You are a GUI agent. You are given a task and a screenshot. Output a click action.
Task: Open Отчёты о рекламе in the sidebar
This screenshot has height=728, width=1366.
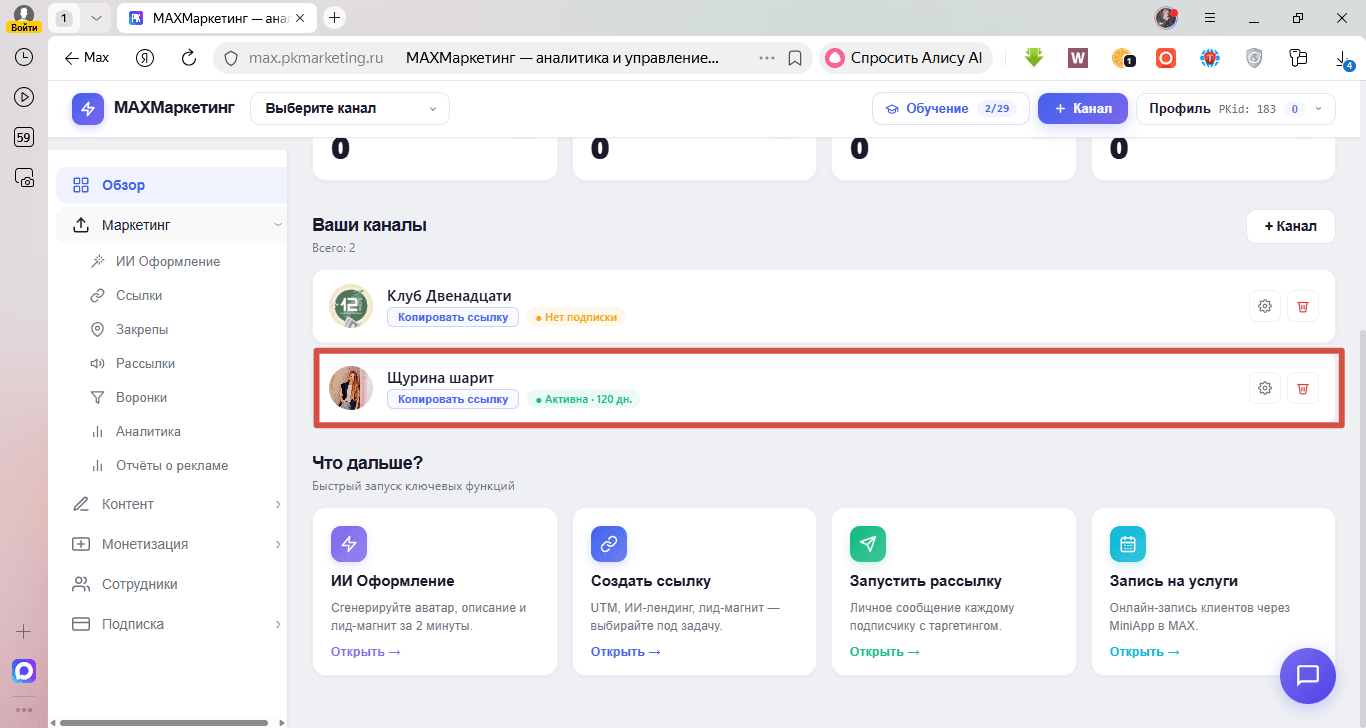172,465
